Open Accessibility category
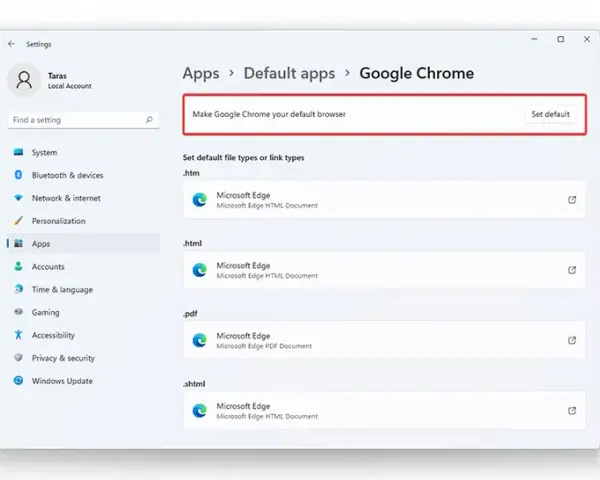The width and height of the screenshot is (600, 480). pos(83,335)
